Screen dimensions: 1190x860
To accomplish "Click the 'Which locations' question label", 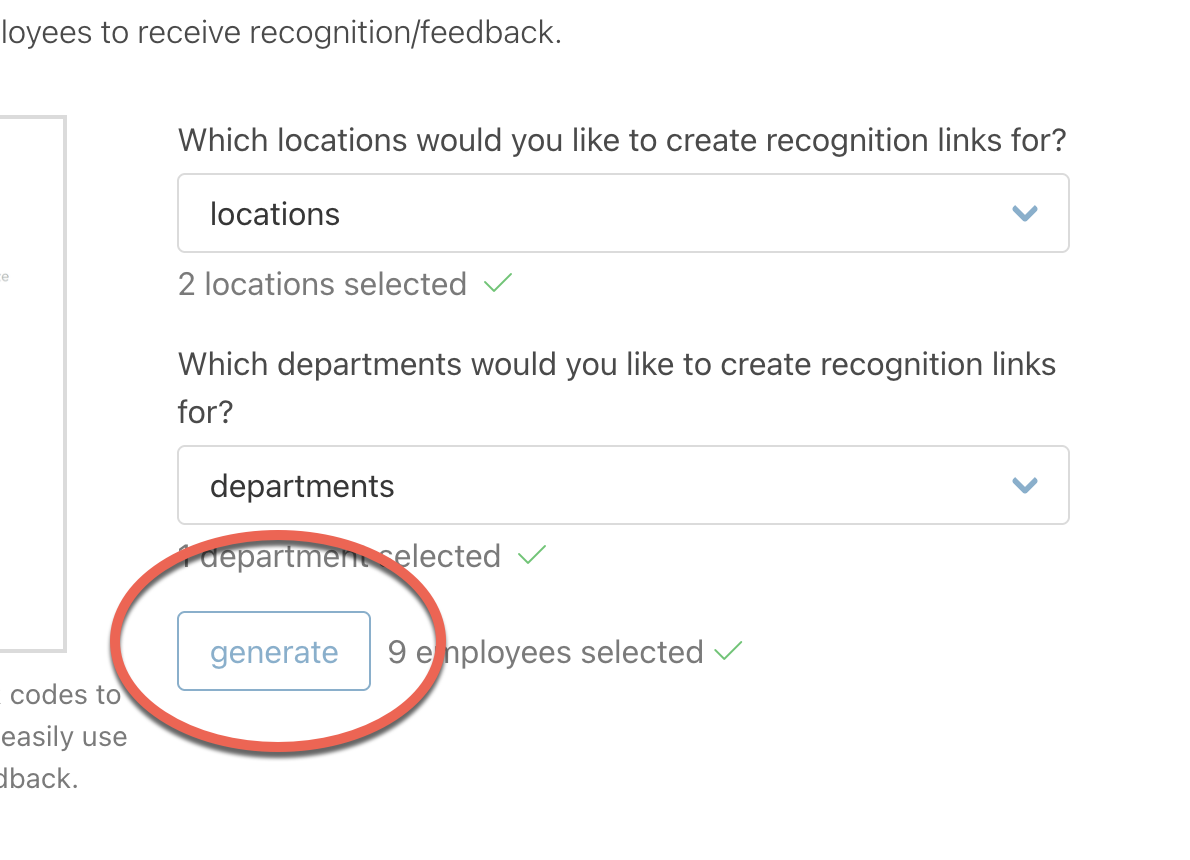I will click(622, 140).
